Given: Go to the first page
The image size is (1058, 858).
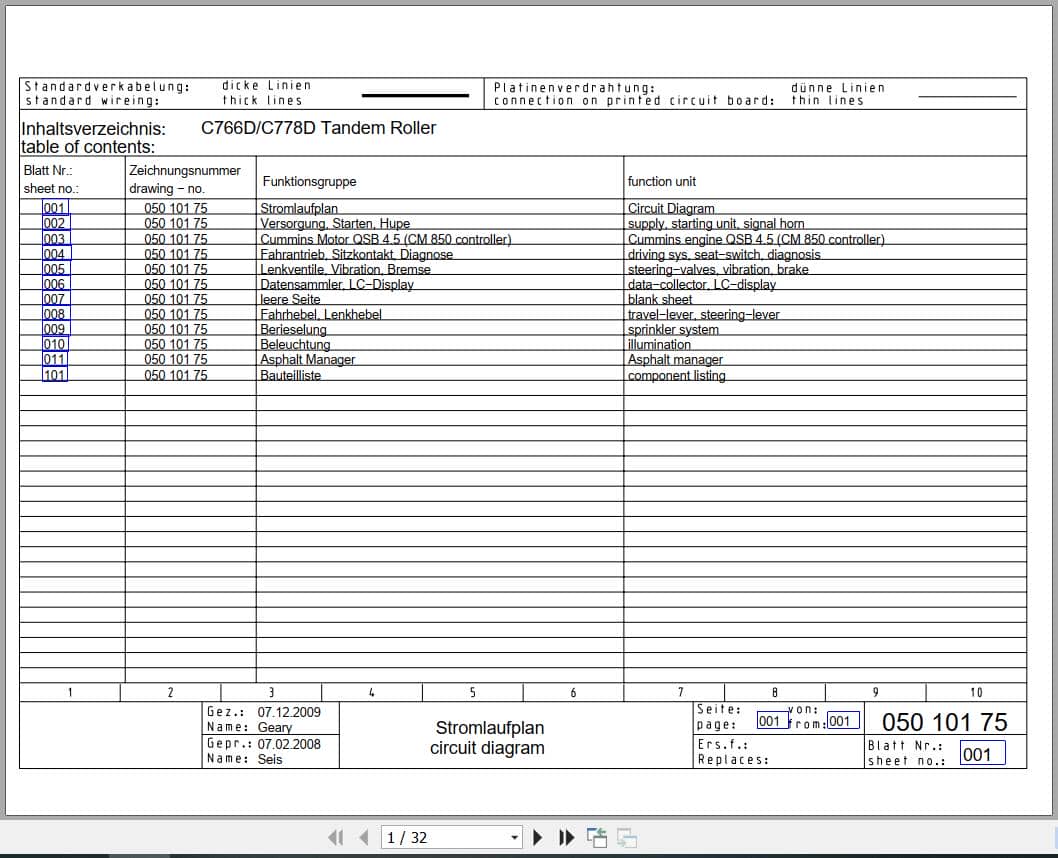Looking at the screenshot, I should [x=335, y=838].
